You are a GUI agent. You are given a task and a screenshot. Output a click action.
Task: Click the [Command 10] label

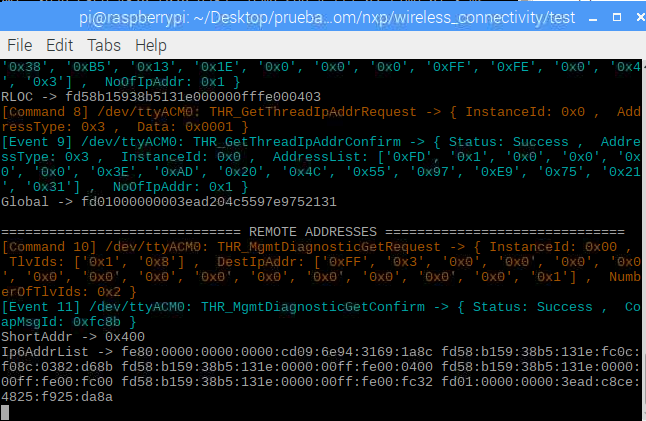(x=49, y=247)
